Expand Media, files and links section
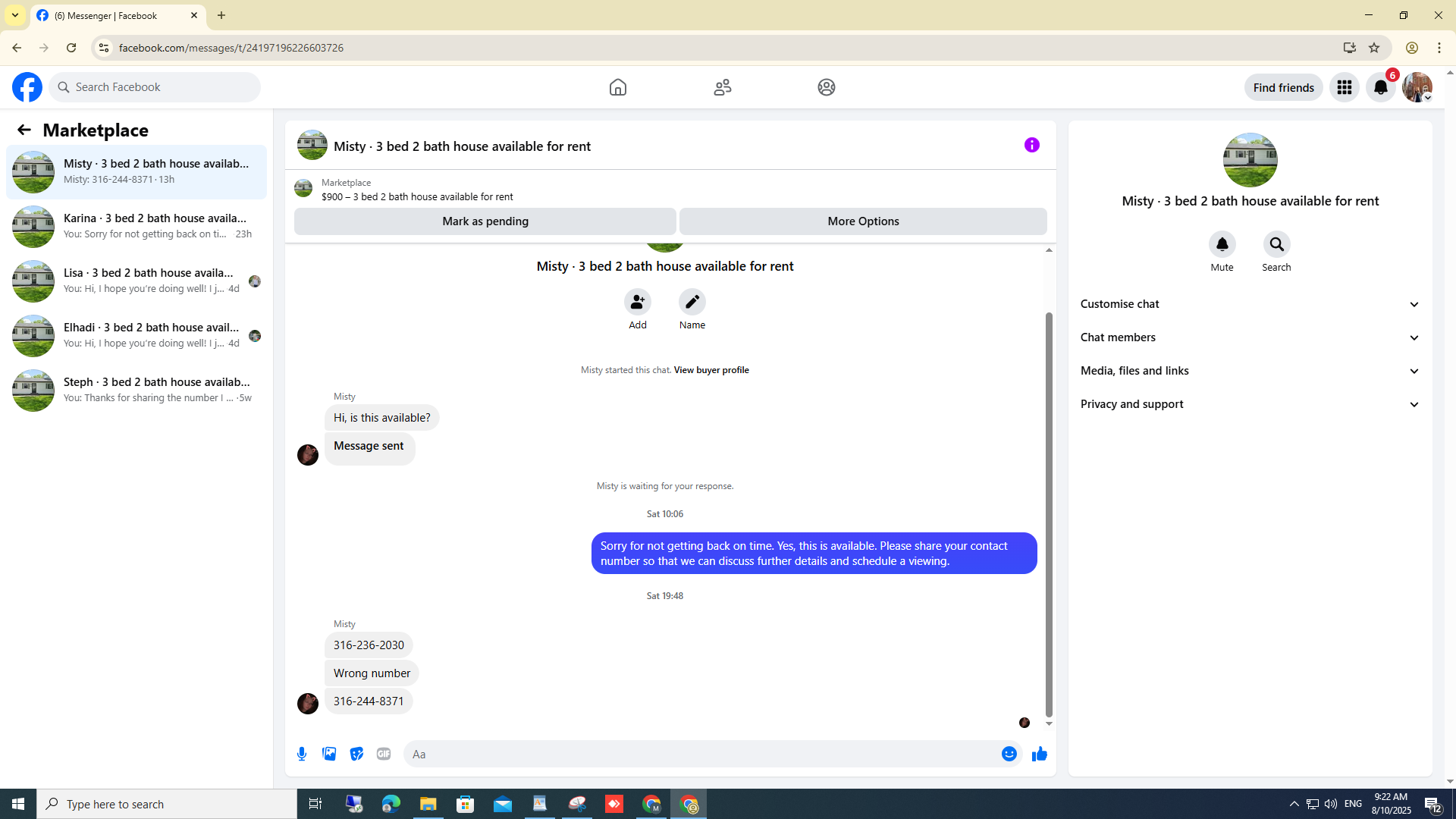Viewport: 1456px width, 819px height. tap(1250, 371)
